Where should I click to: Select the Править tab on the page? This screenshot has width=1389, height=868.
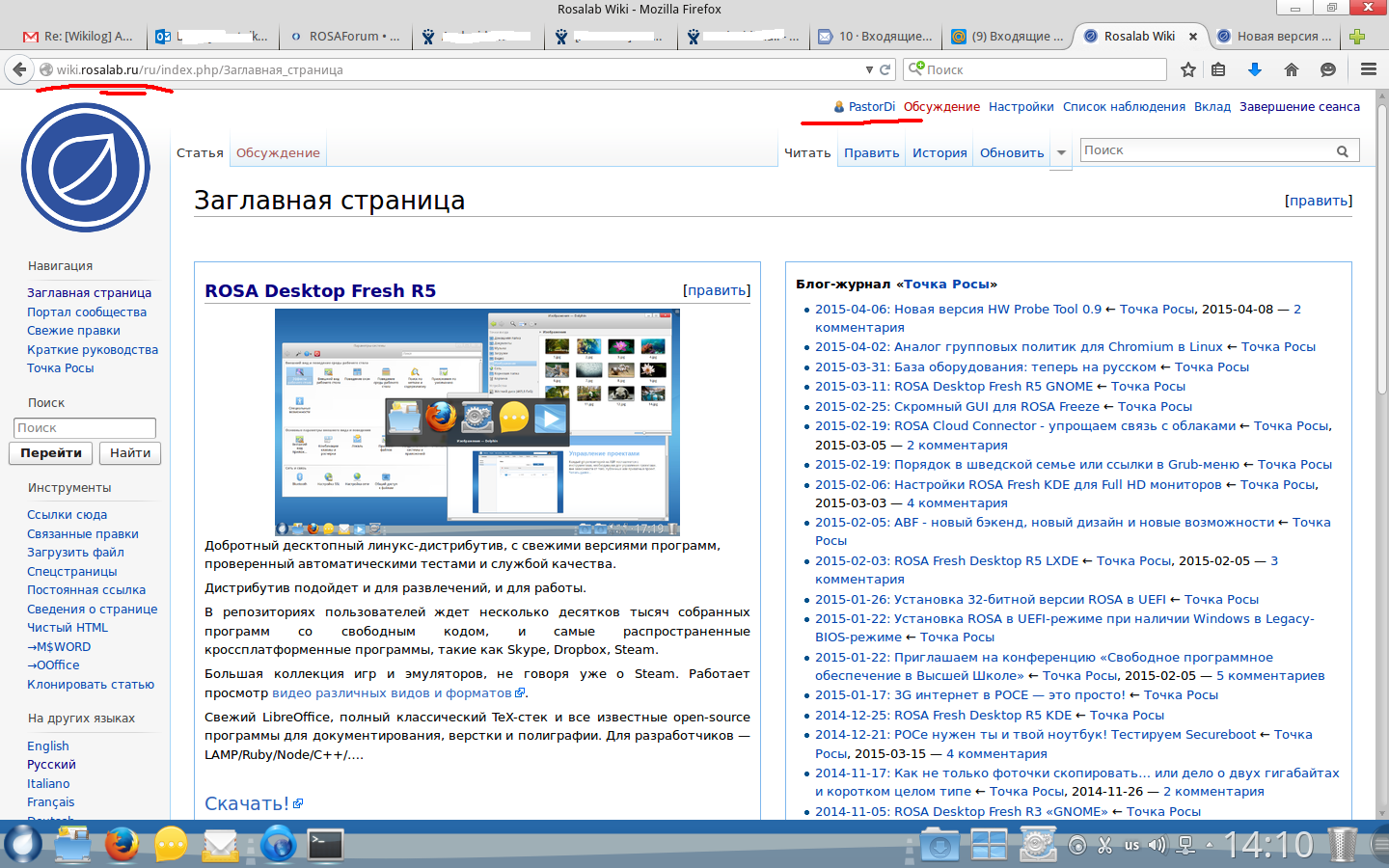[871, 153]
